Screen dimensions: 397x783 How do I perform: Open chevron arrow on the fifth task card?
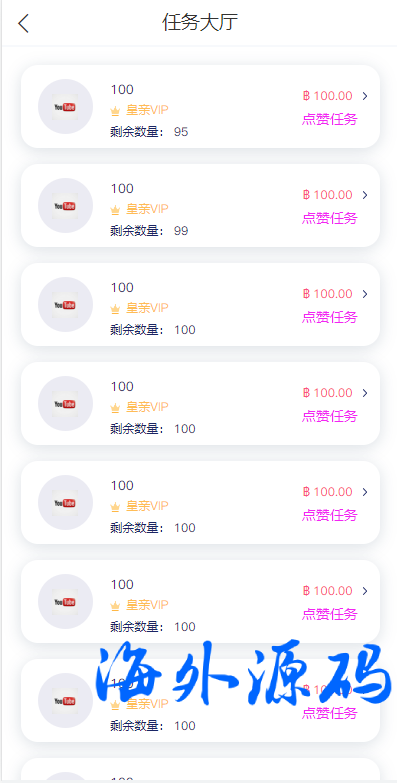[365, 491]
